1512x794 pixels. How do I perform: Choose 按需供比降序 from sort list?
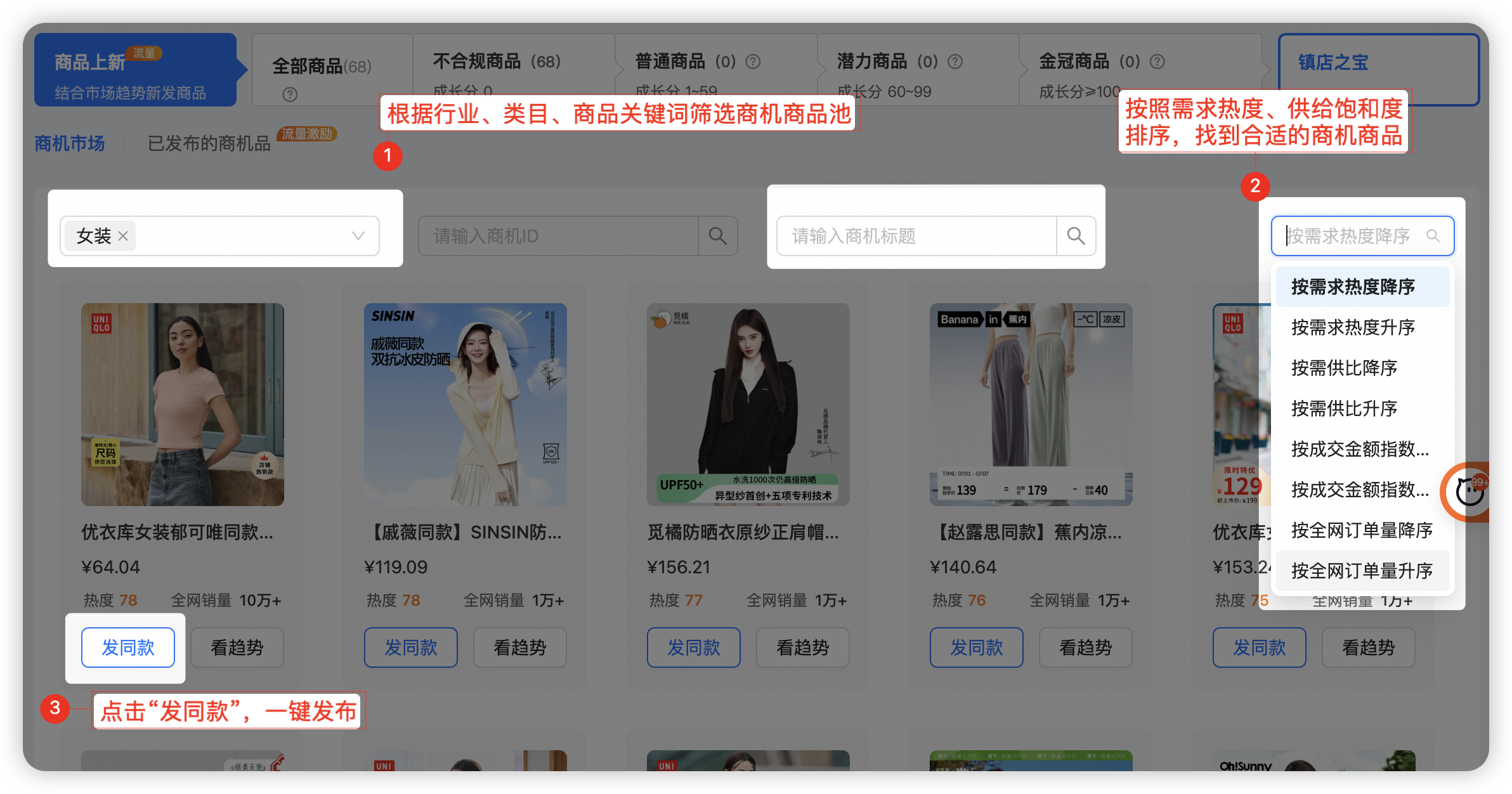pyautogui.click(x=1344, y=368)
